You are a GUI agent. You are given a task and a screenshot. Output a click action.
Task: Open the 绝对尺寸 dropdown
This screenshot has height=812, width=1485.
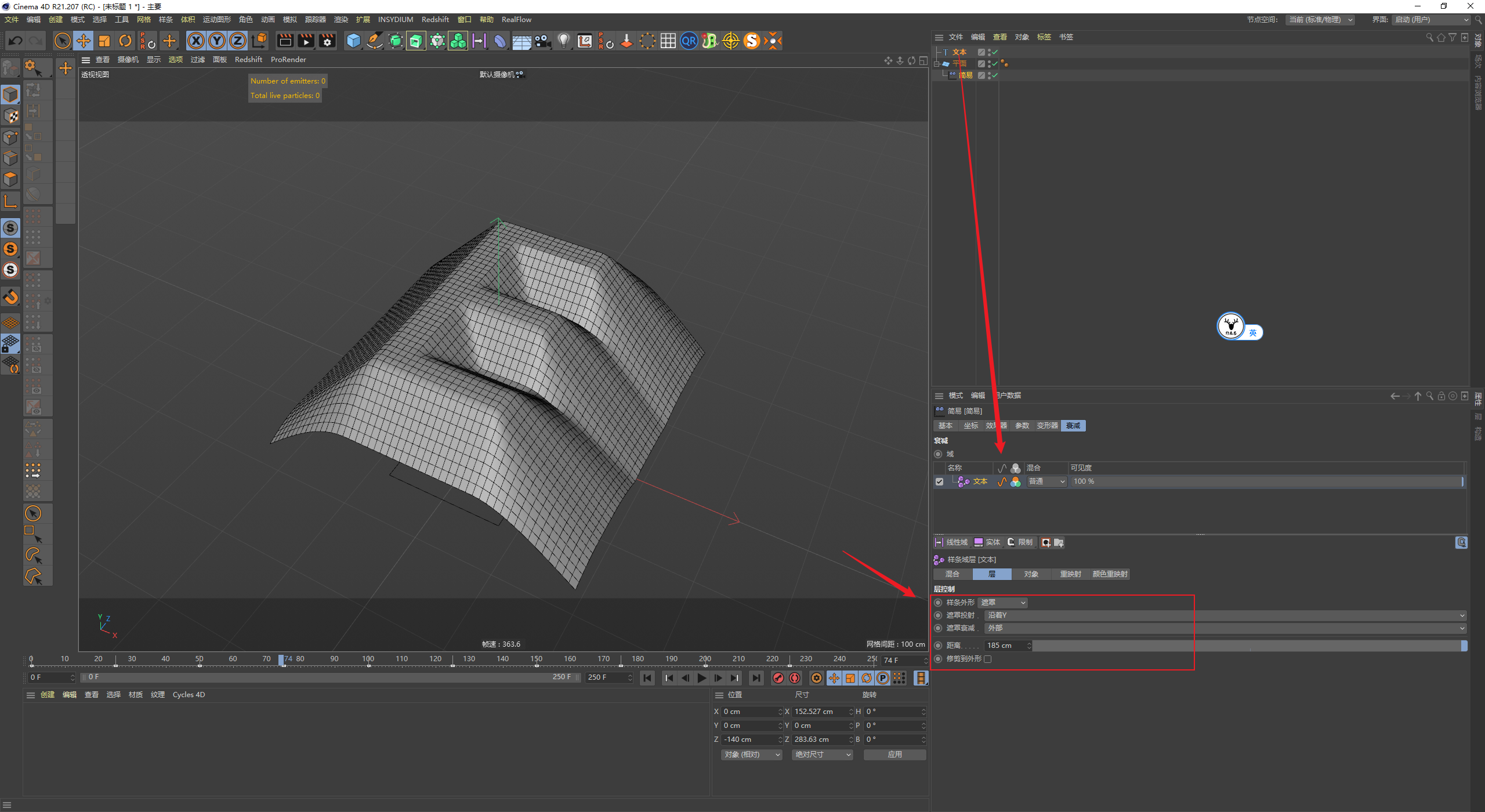[822, 755]
